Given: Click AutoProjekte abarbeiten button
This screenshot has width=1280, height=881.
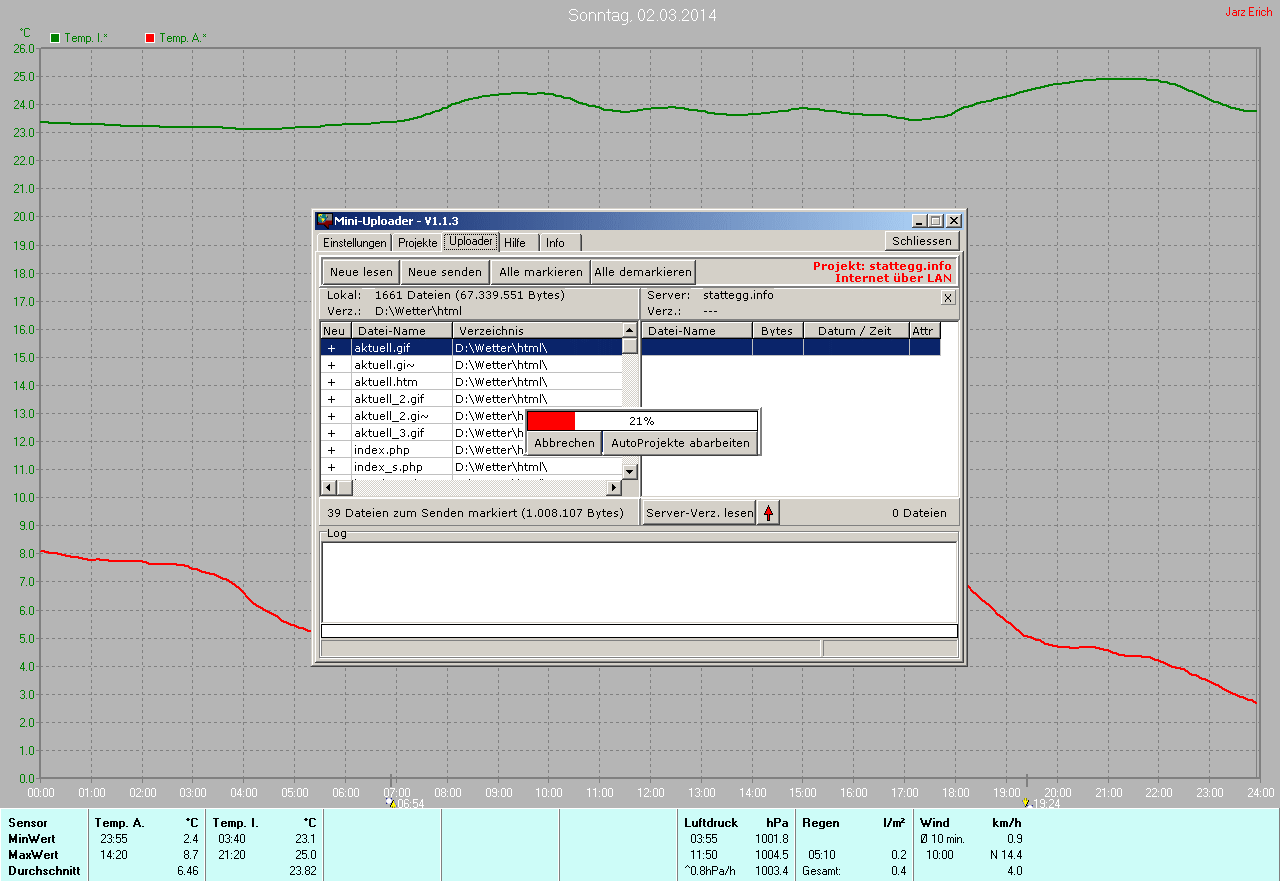Looking at the screenshot, I should [680, 443].
